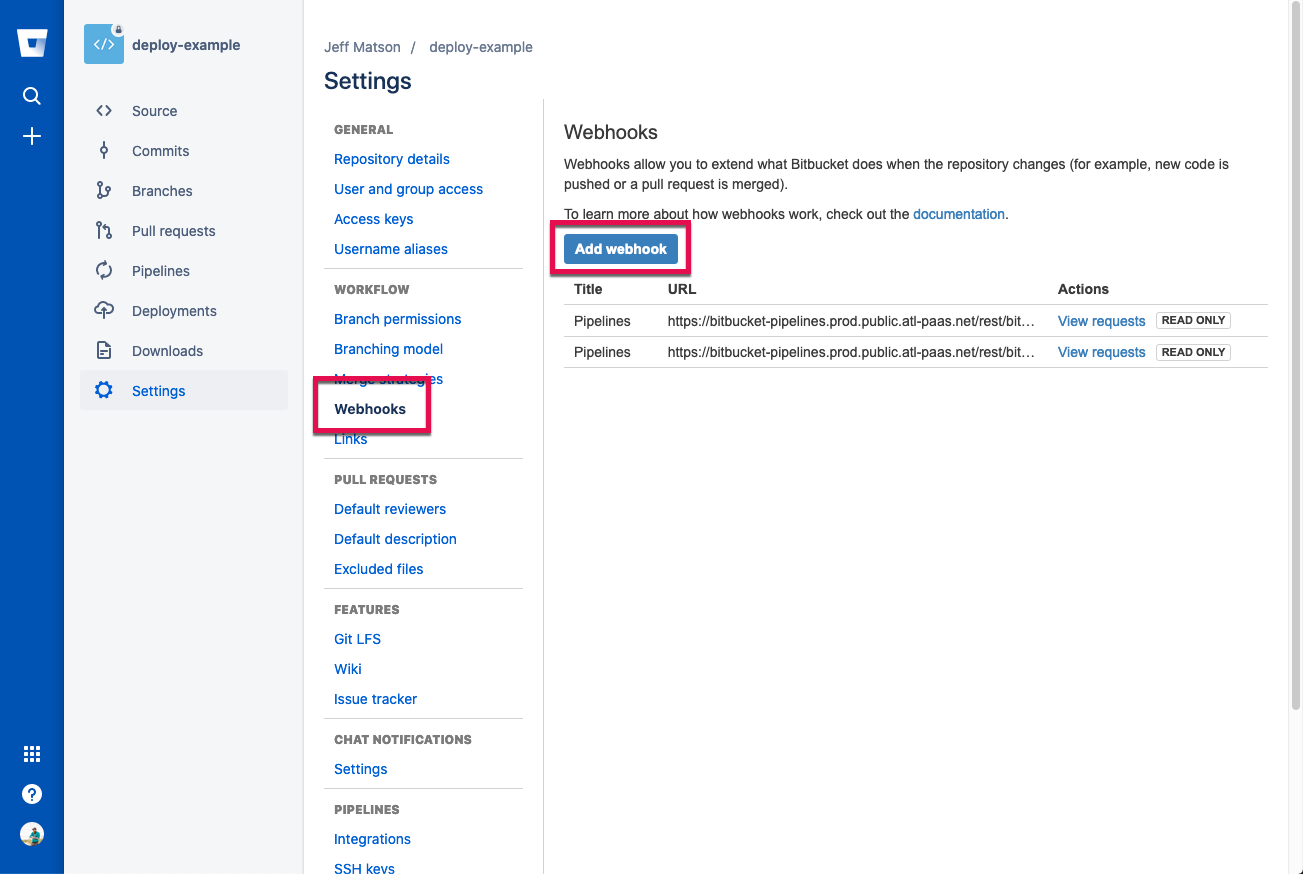Open Chat notifications Settings link
This screenshot has width=1303, height=874.
click(360, 769)
